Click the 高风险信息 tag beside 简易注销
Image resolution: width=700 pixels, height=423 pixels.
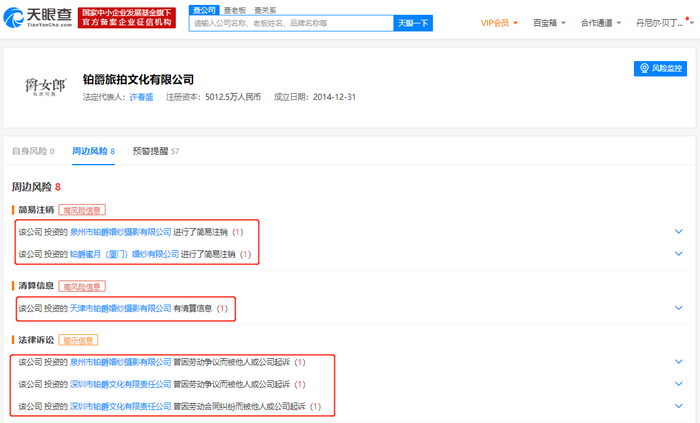(x=82, y=210)
